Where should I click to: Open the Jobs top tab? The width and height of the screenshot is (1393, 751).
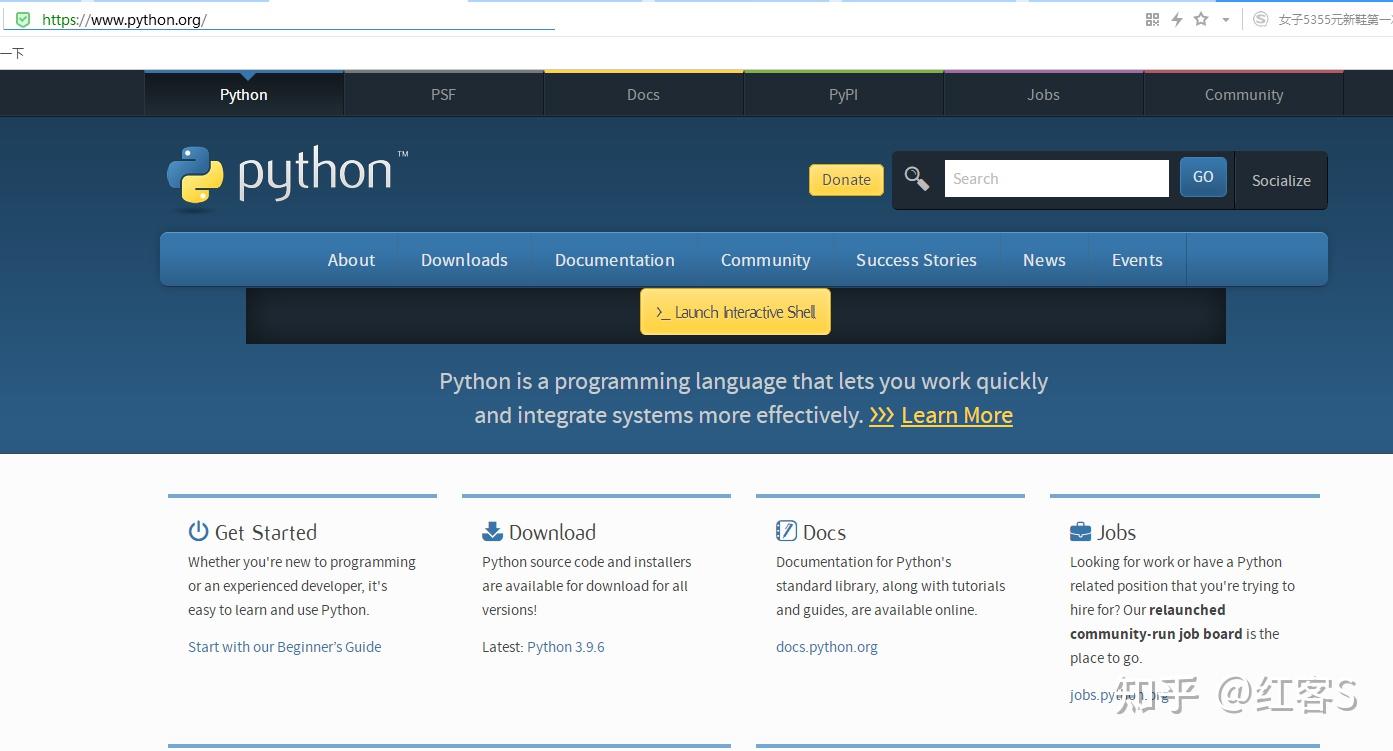coord(1043,94)
